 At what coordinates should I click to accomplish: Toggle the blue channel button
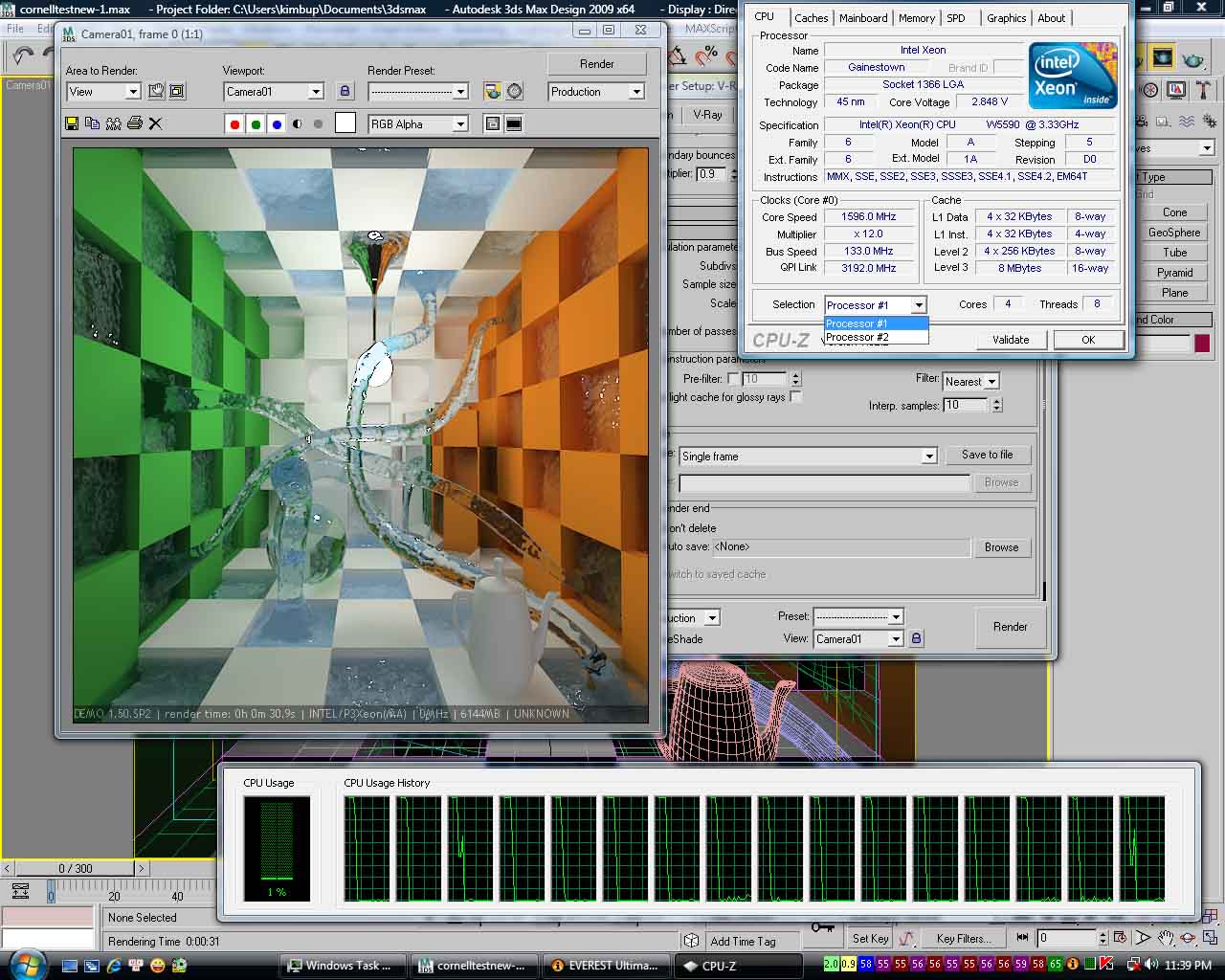(277, 123)
